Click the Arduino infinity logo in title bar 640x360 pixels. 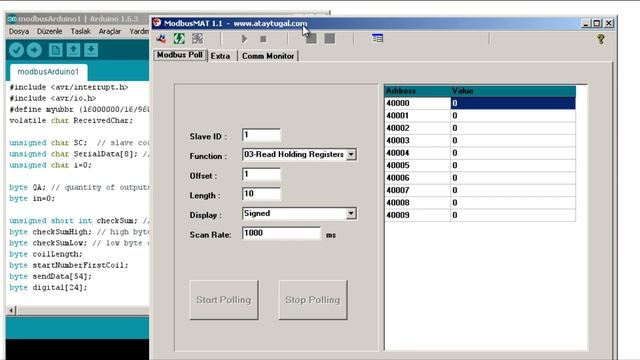coord(12,19)
